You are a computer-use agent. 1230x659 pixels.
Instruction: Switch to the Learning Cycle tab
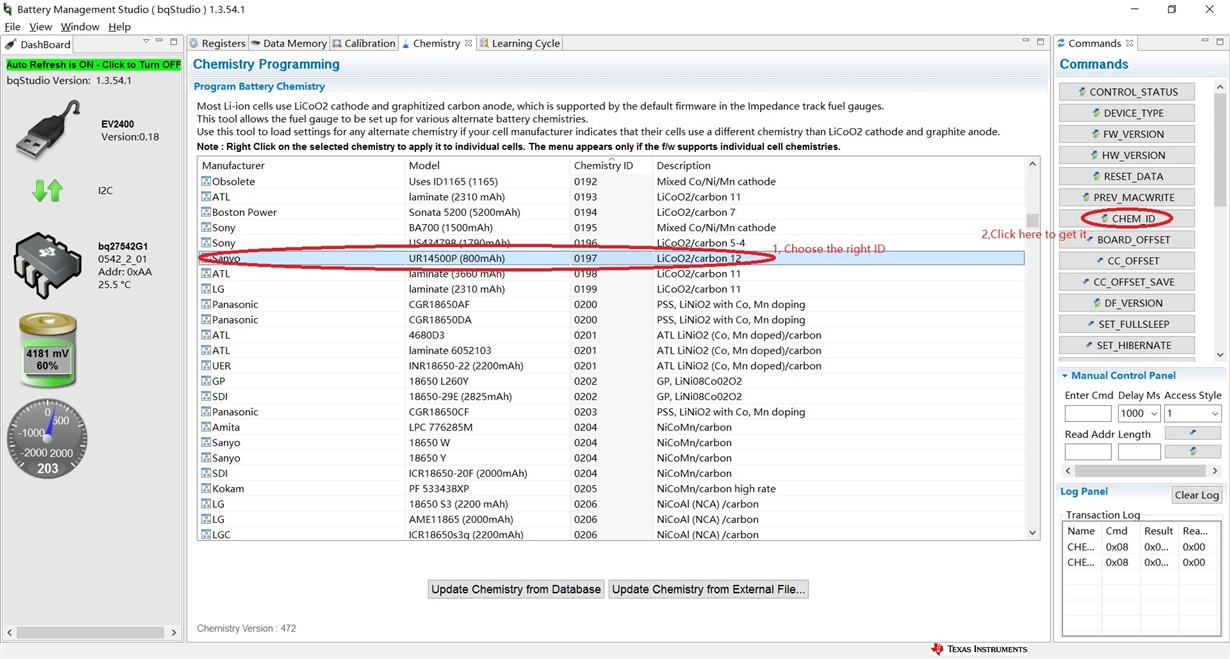520,43
